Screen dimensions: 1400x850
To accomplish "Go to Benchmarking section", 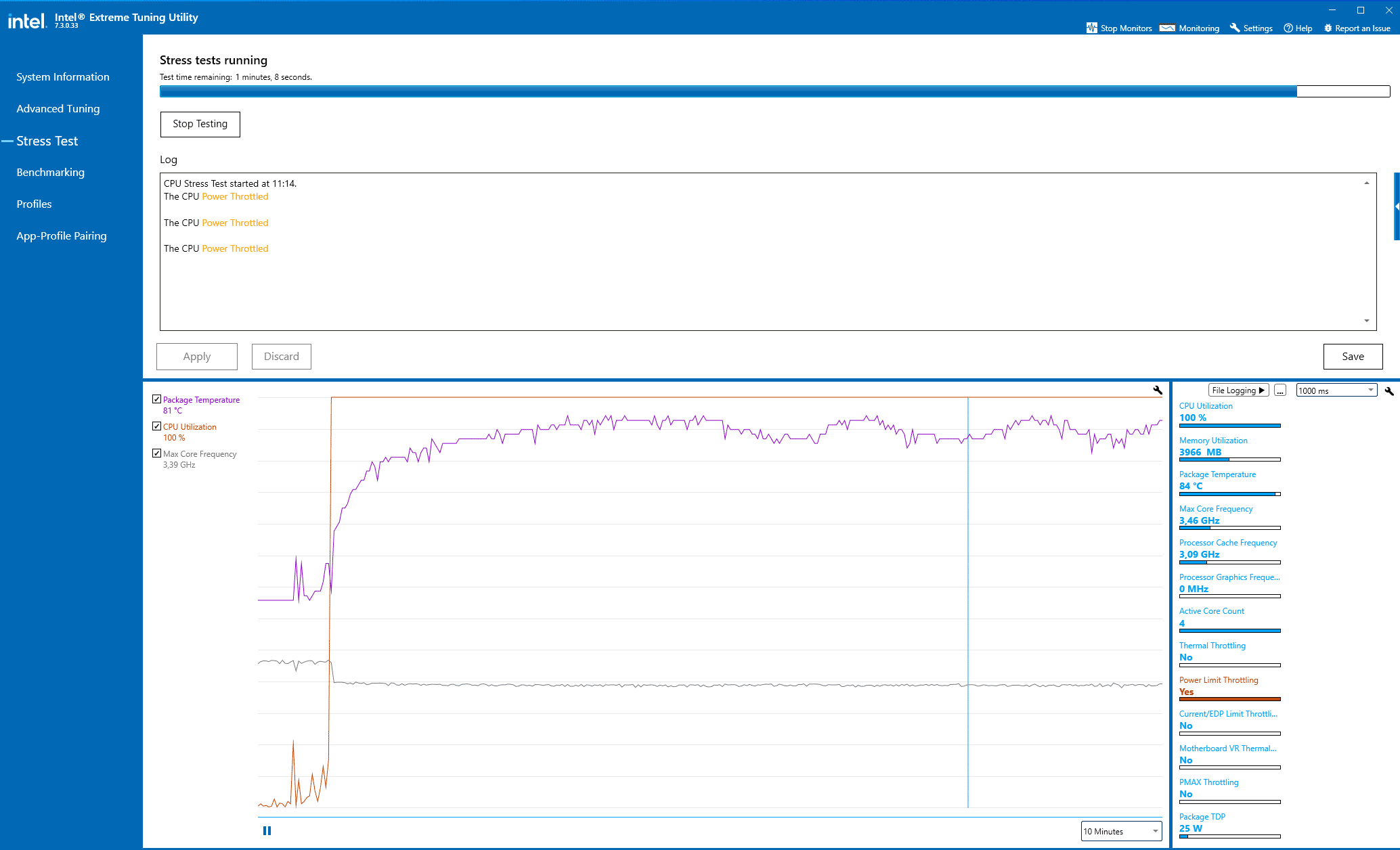I will (51, 173).
